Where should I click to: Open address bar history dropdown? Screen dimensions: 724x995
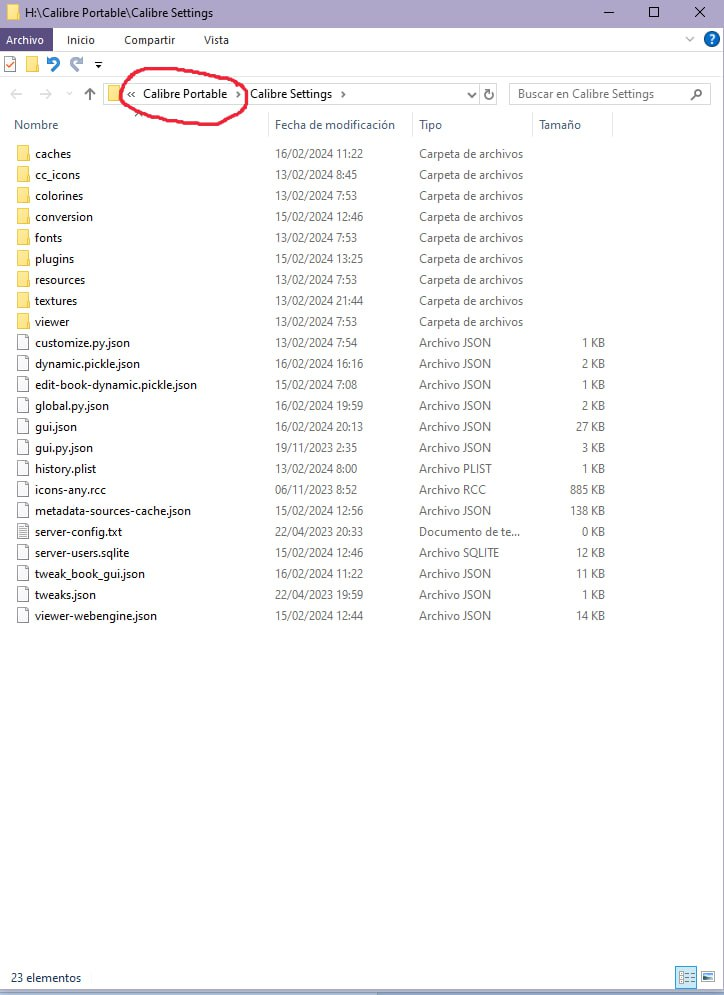(471, 95)
